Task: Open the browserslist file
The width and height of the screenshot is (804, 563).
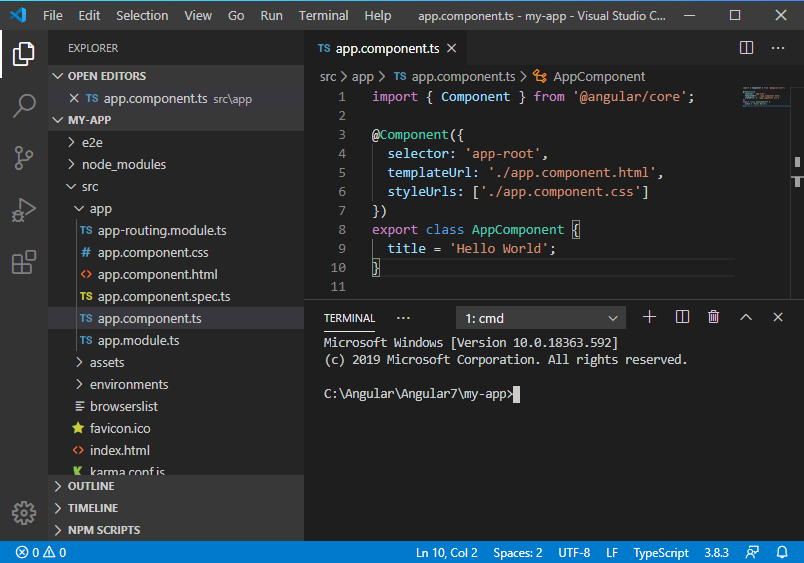Action: click(x=176, y=406)
